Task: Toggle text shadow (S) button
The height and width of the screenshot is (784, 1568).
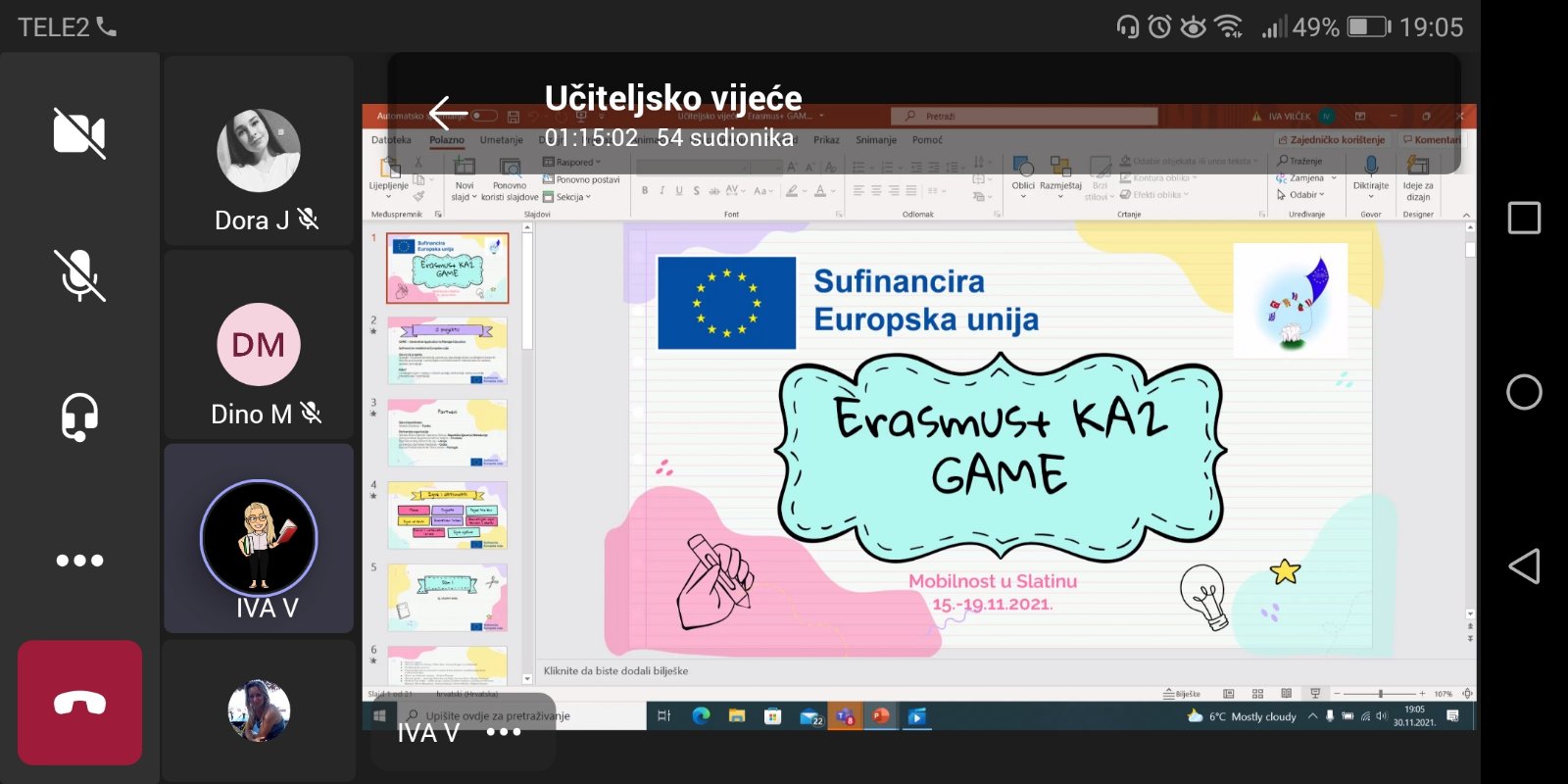Action: (696, 191)
